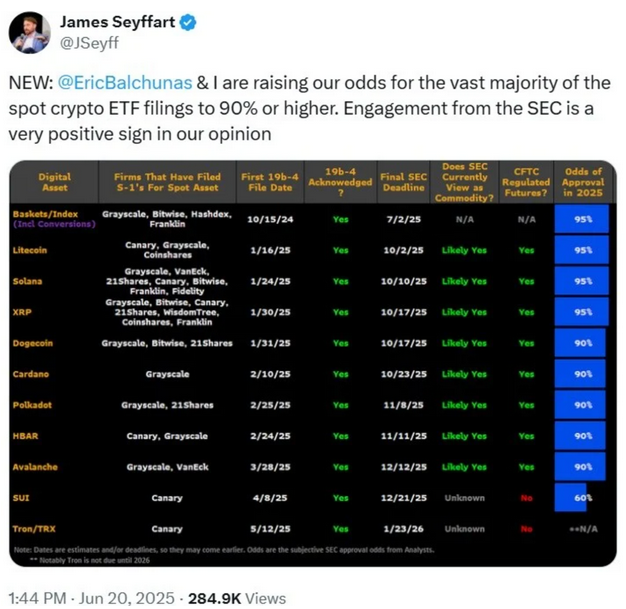This screenshot has height=609, width=626.
Task: Click the Digital Asset column header
Action: click(55, 182)
